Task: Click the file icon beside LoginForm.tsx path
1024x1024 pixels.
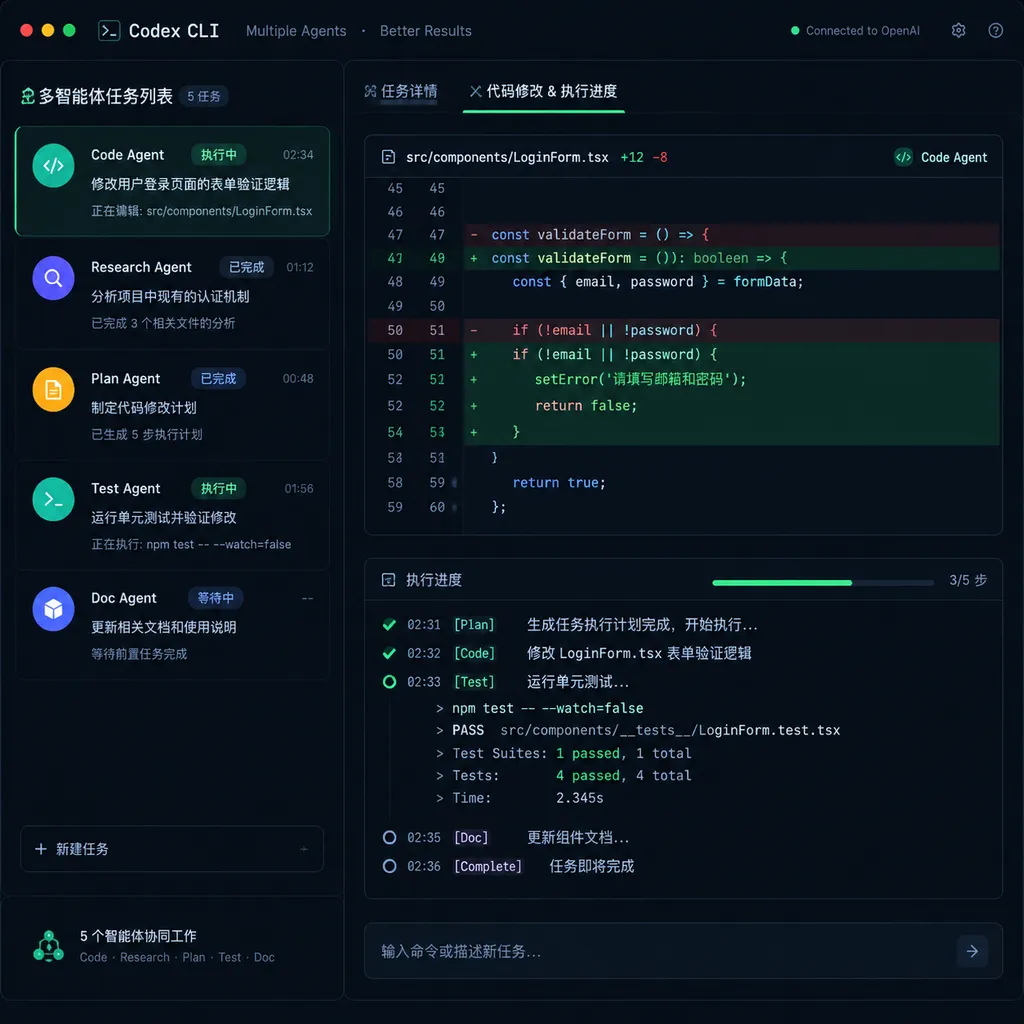Action: tap(388, 157)
